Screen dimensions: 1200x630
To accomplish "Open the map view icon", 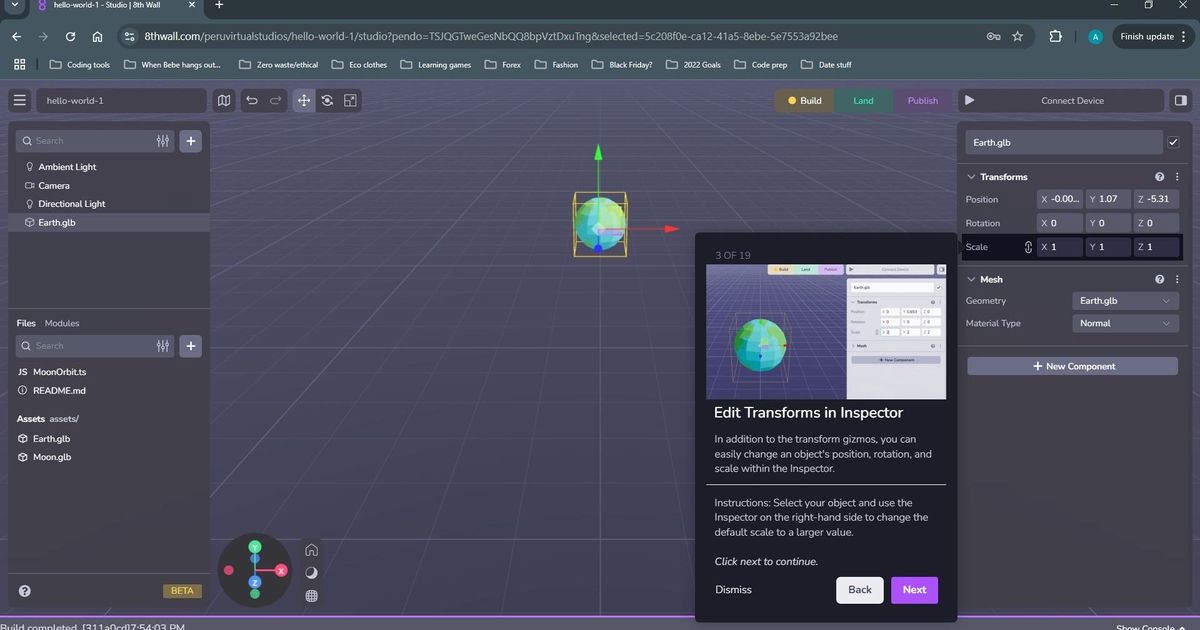I will [224, 100].
